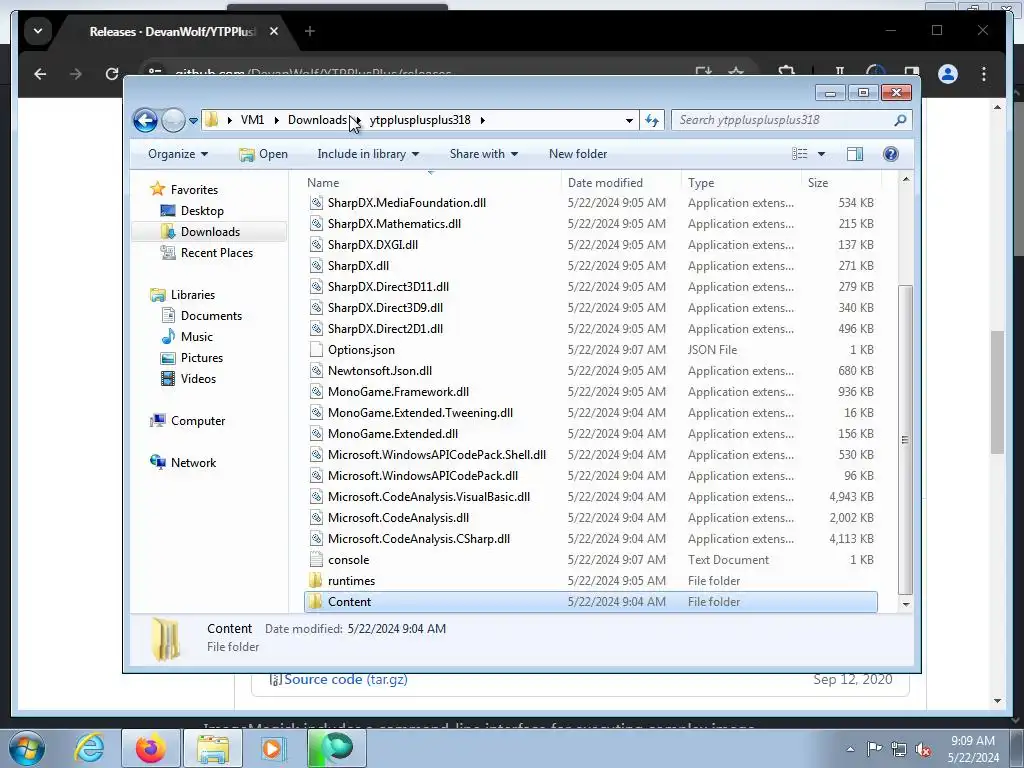Click the New folder button
This screenshot has width=1024, height=768.
pos(578,154)
